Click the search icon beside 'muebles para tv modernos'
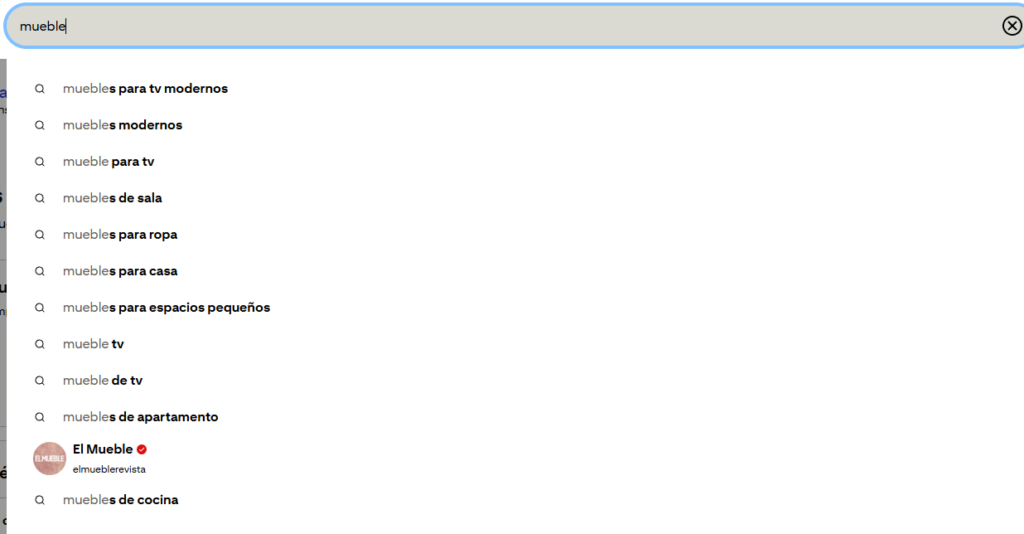1024x534 pixels. click(40, 89)
